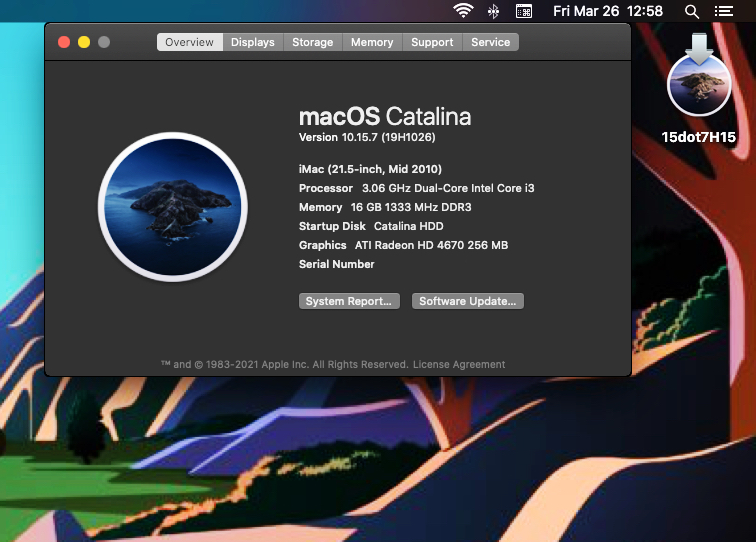
Task: Go to the Service tab
Action: coord(490,42)
